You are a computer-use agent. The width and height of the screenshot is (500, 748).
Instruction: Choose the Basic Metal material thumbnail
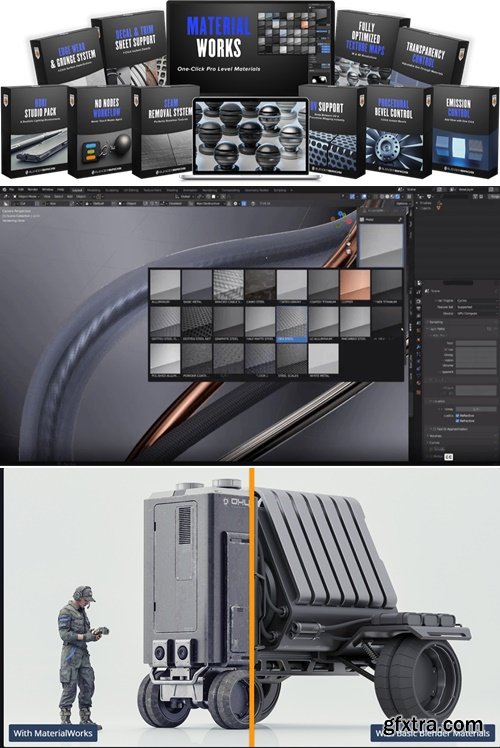click(197, 285)
